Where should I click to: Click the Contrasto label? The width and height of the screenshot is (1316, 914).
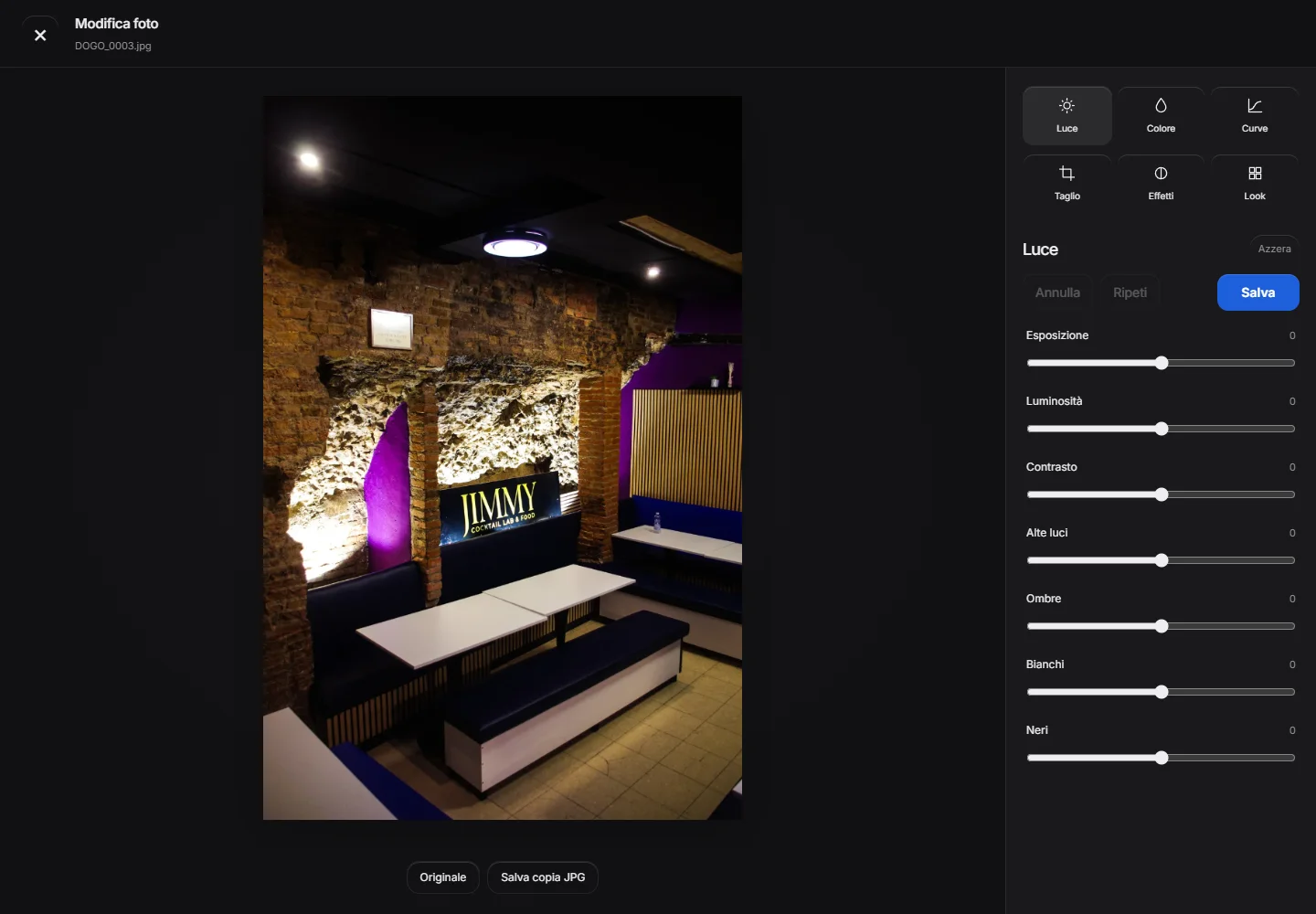pos(1051,467)
